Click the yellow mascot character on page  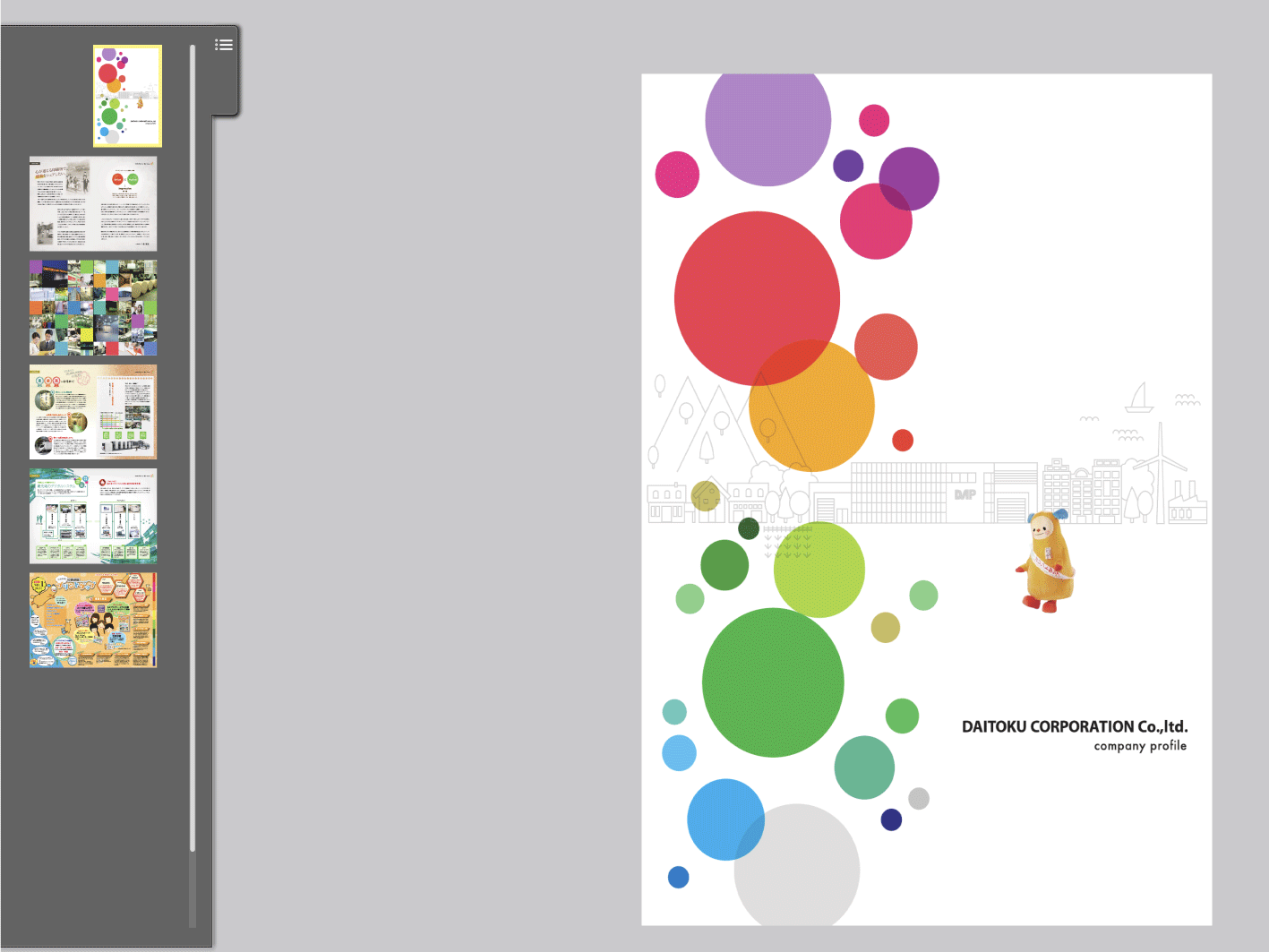point(1045,562)
